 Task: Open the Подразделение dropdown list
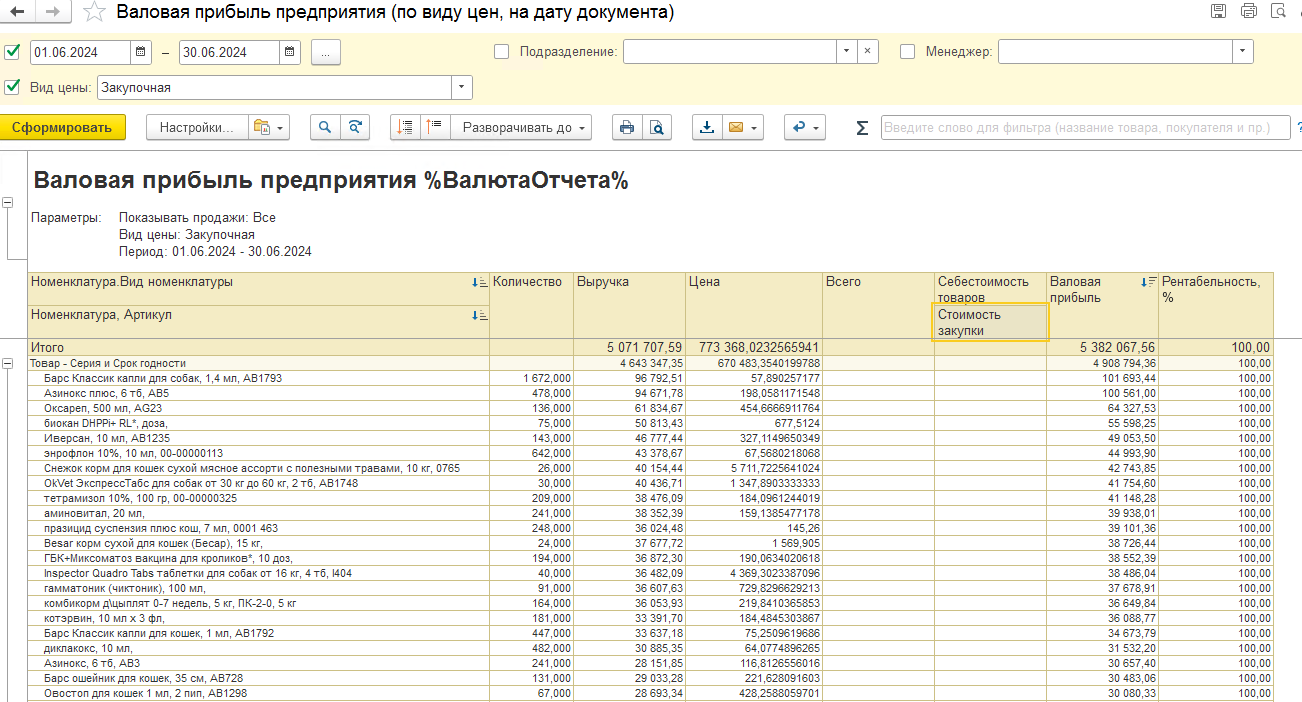coord(846,52)
